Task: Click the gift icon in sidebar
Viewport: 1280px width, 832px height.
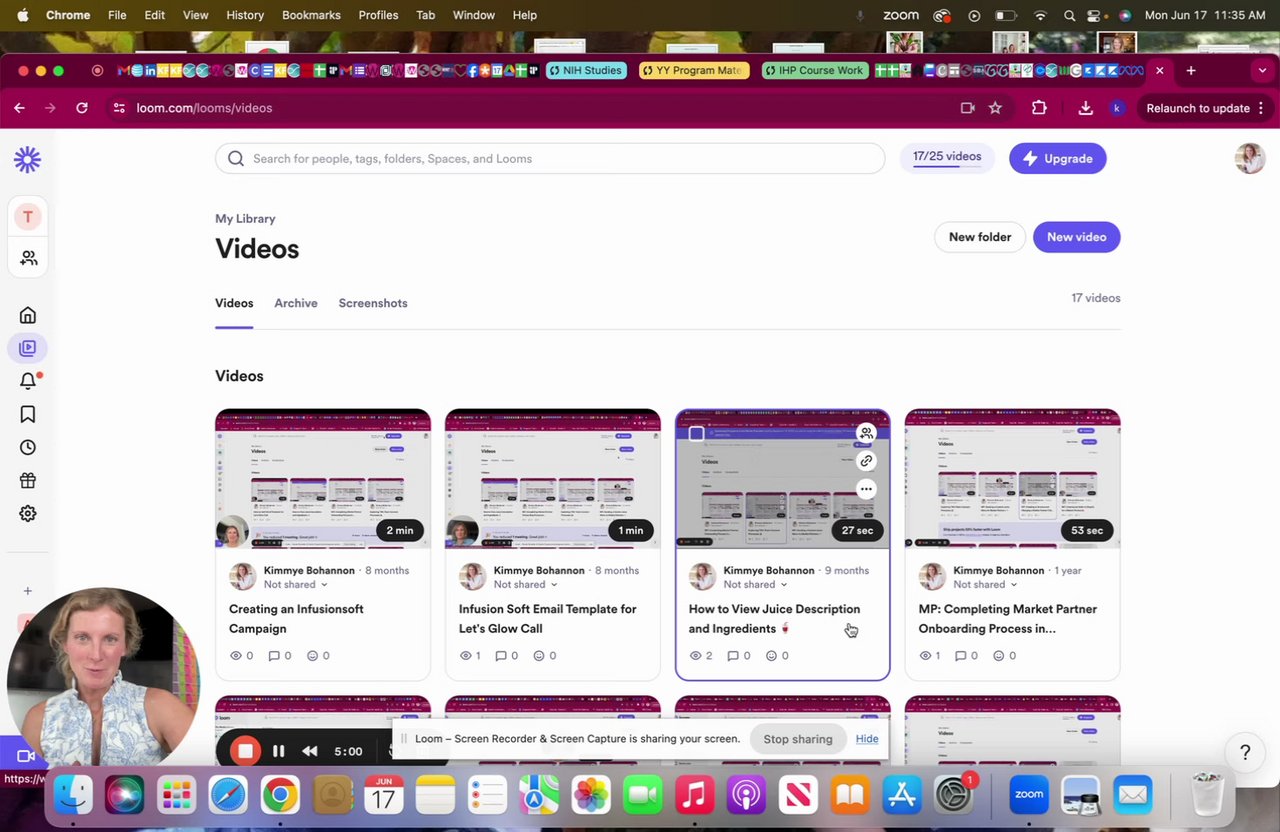Action: click(x=28, y=480)
